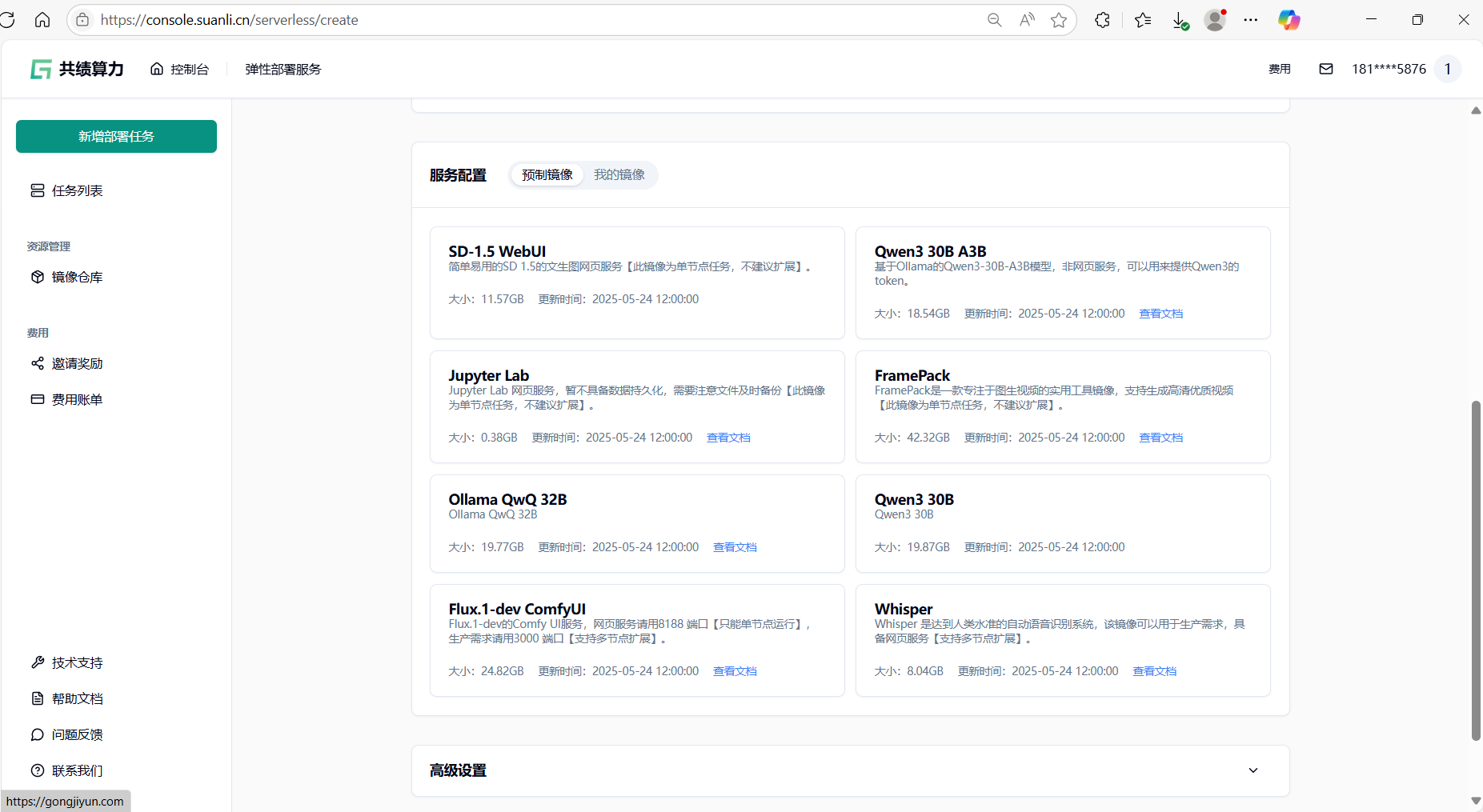Go to 镜像仓库 in sidebar
Screen dimensions: 1483x812
[77, 277]
